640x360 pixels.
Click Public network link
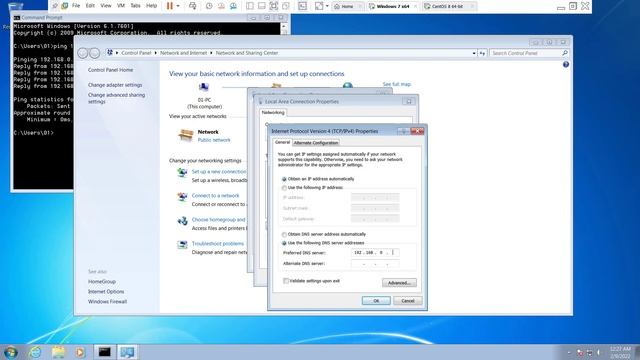tap(214, 140)
